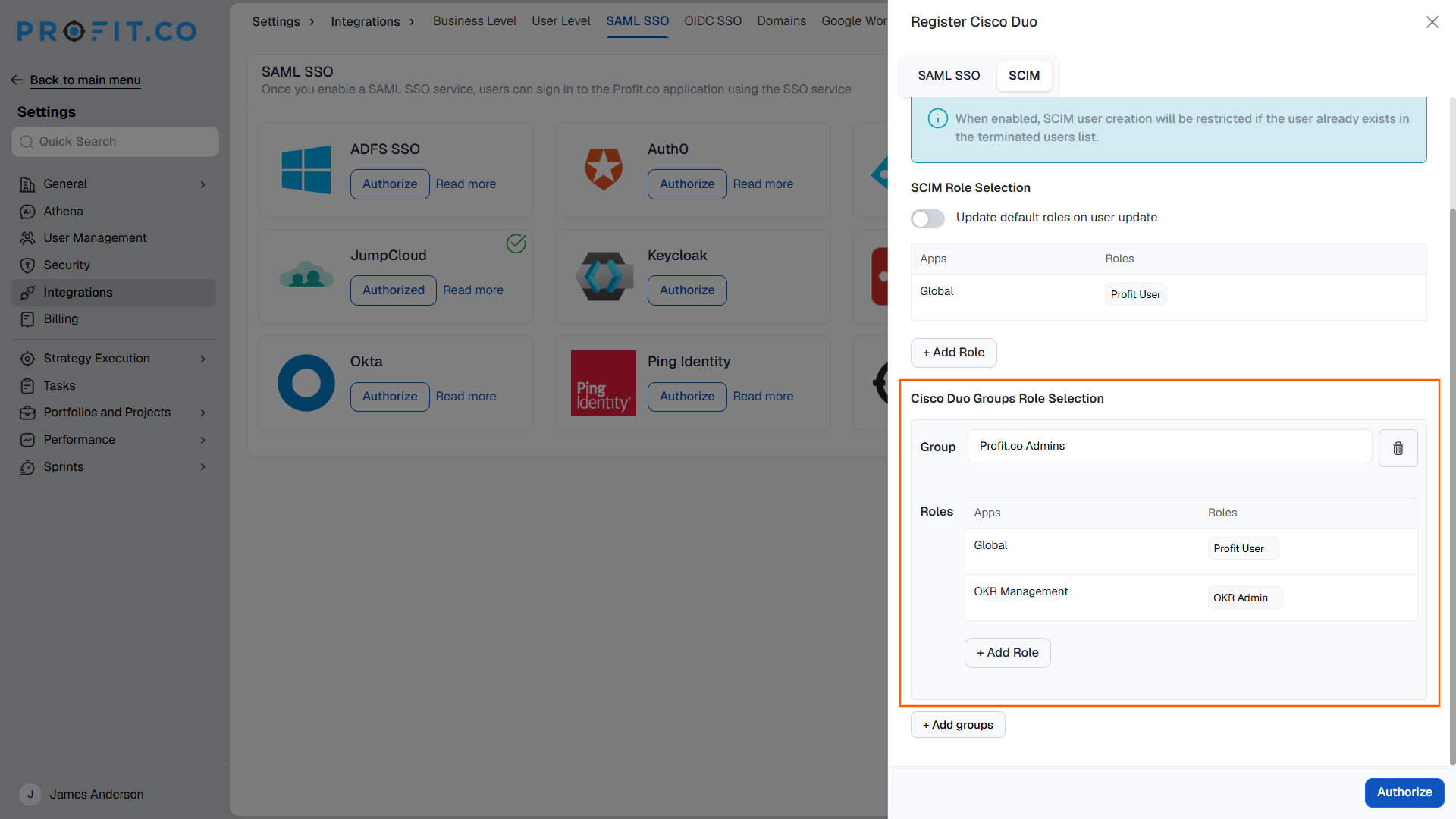The height and width of the screenshot is (819, 1456).
Task: Authorize the Keycloak SSO
Action: point(687,290)
